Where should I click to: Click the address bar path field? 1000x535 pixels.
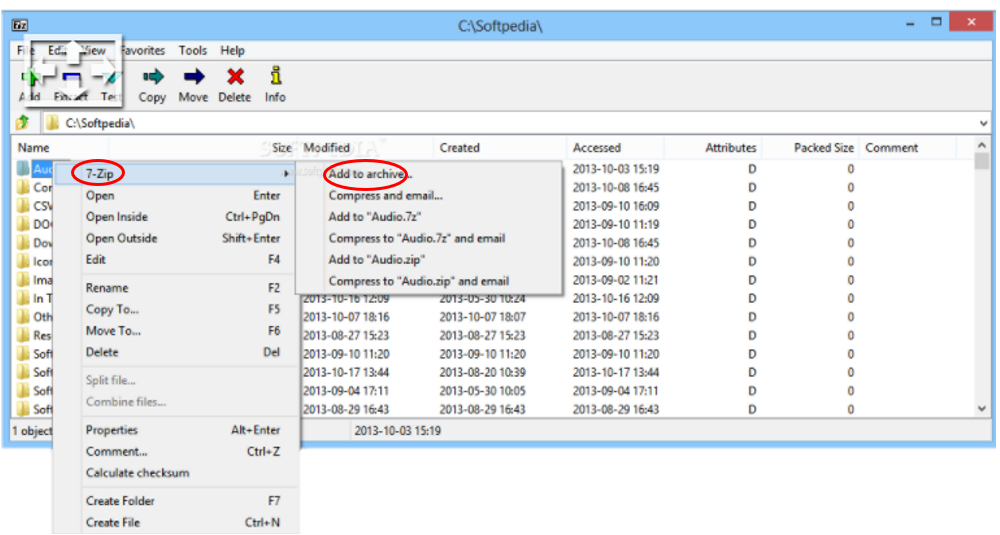[500, 123]
